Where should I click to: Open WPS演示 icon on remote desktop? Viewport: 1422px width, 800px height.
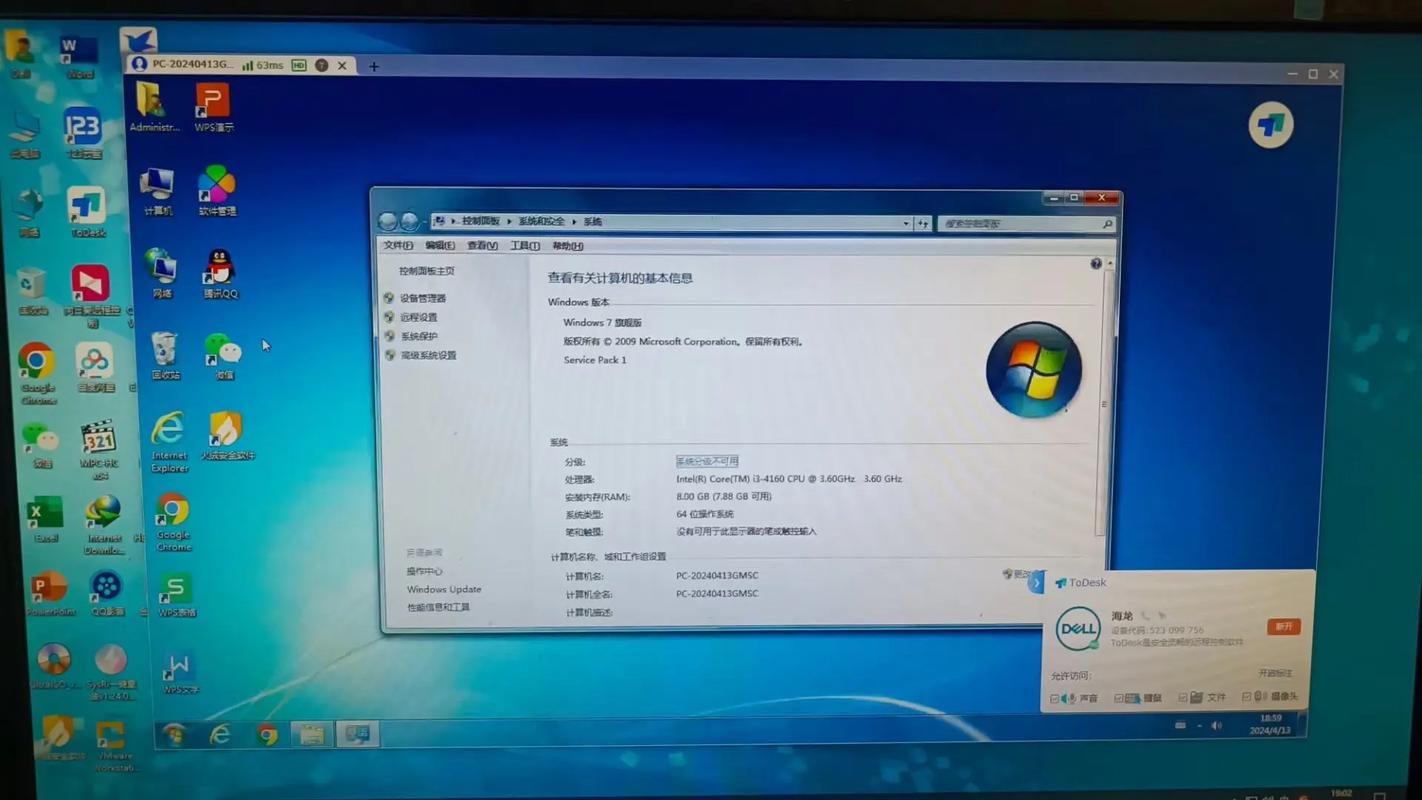point(213,106)
